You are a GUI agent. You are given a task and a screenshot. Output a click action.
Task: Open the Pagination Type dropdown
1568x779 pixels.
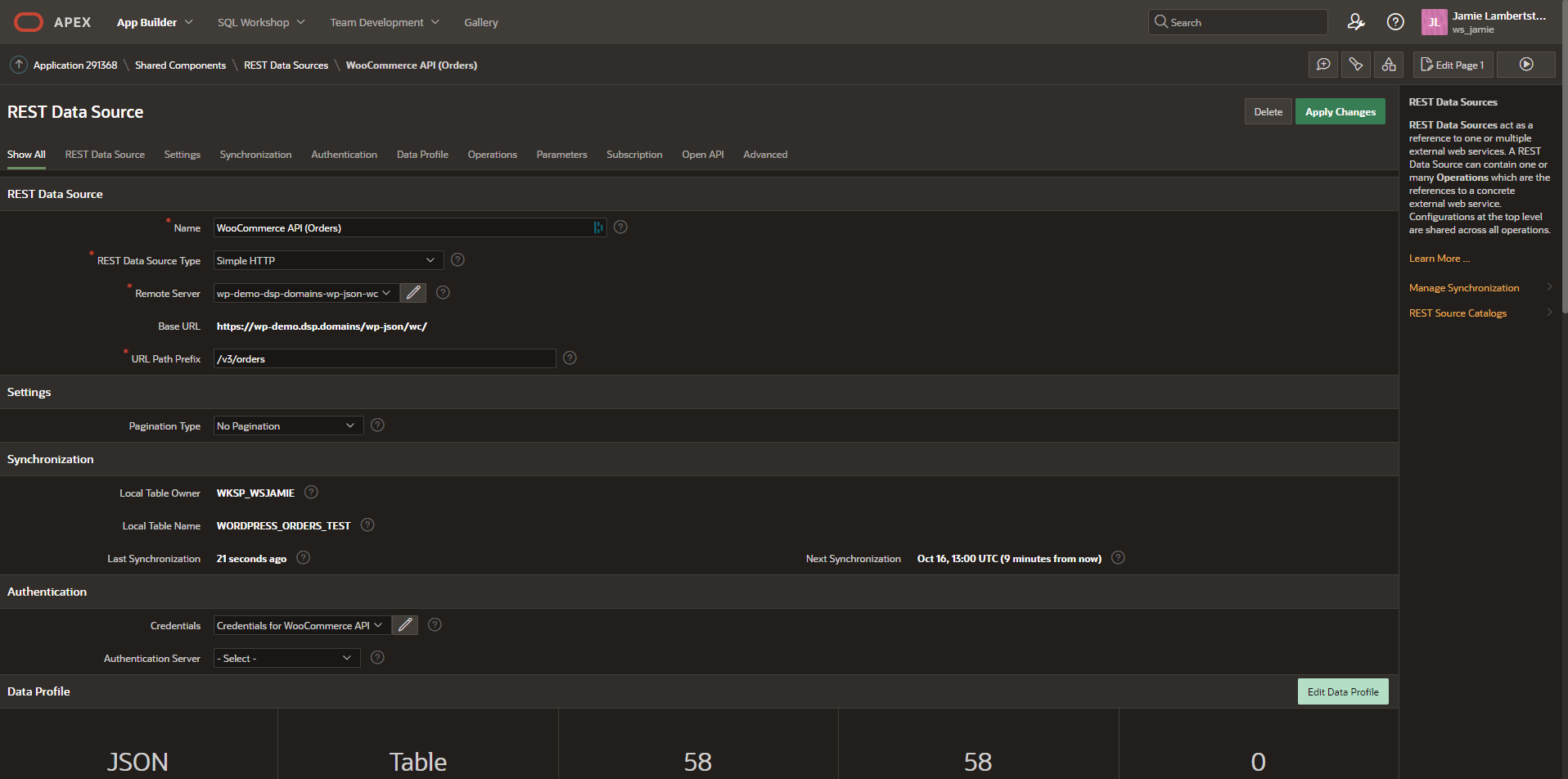coord(288,426)
